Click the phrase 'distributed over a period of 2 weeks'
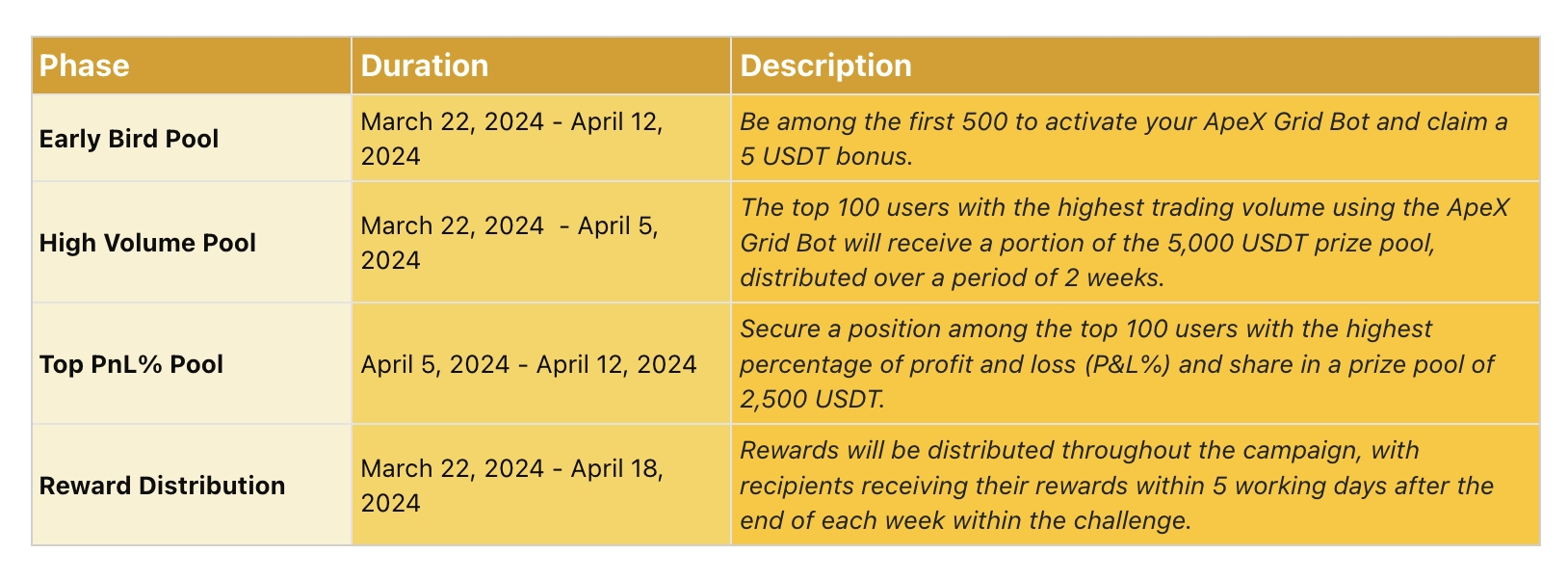 pos(950,277)
